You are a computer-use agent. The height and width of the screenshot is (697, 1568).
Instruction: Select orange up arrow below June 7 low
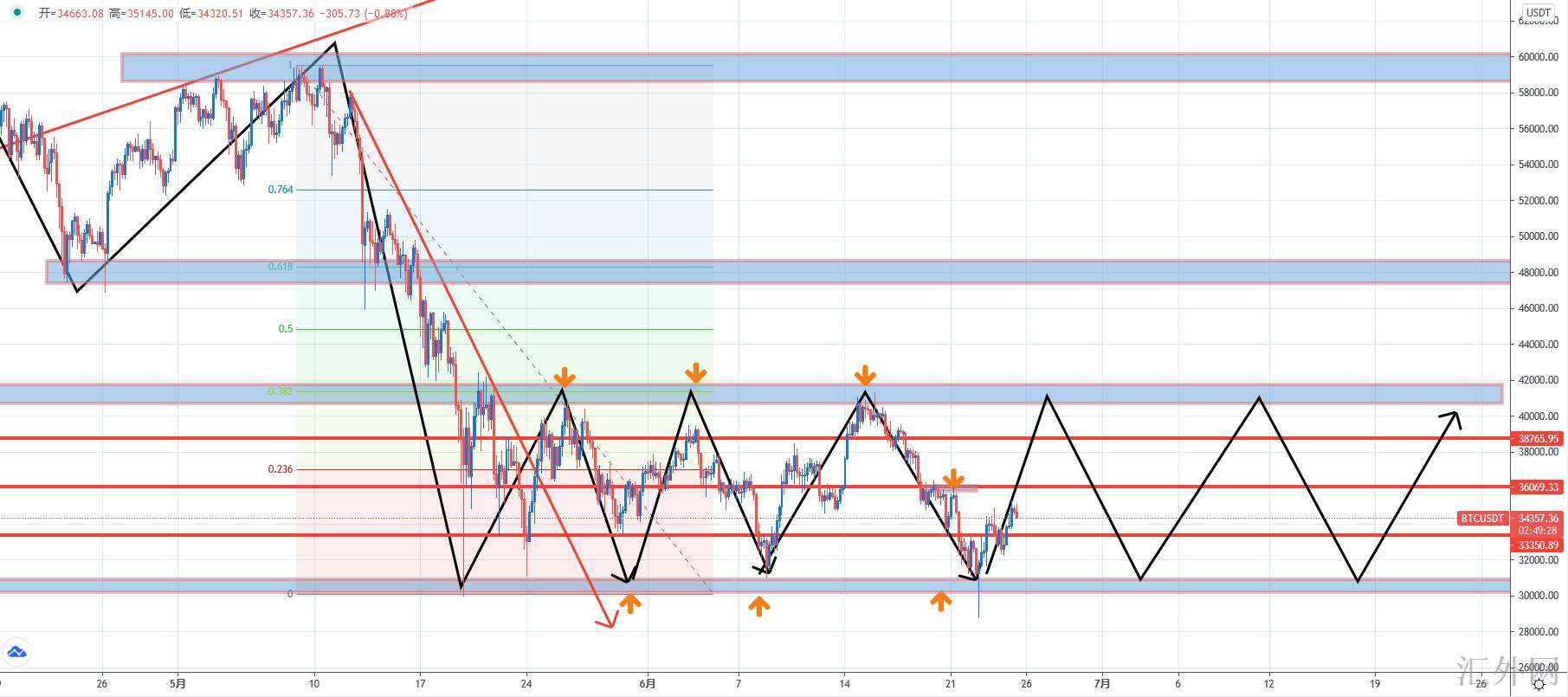pos(758,606)
